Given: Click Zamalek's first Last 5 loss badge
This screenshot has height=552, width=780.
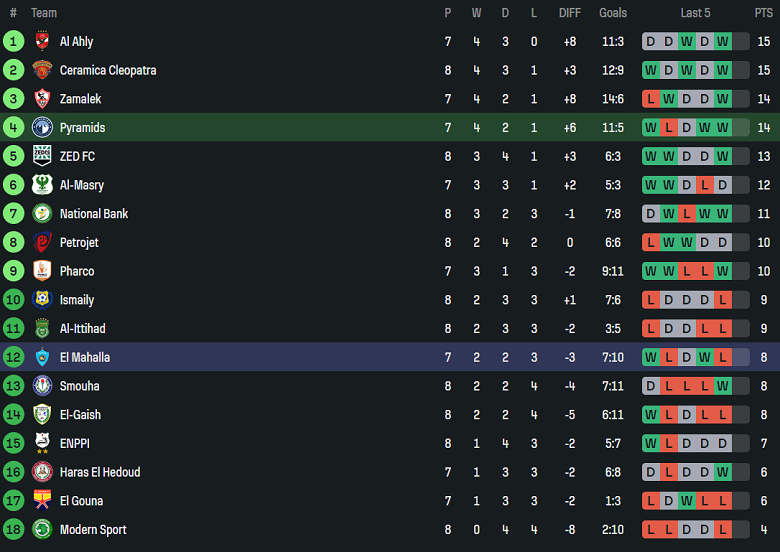Looking at the screenshot, I should pos(651,99).
